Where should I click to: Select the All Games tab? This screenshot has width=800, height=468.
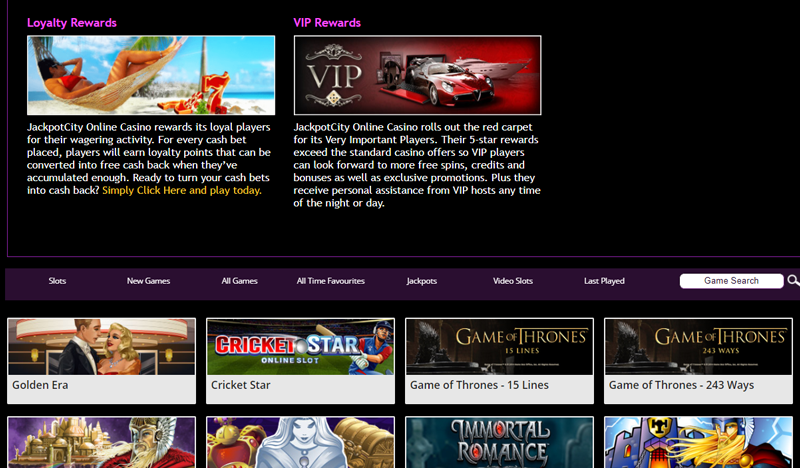pyautogui.click(x=239, y=281)
